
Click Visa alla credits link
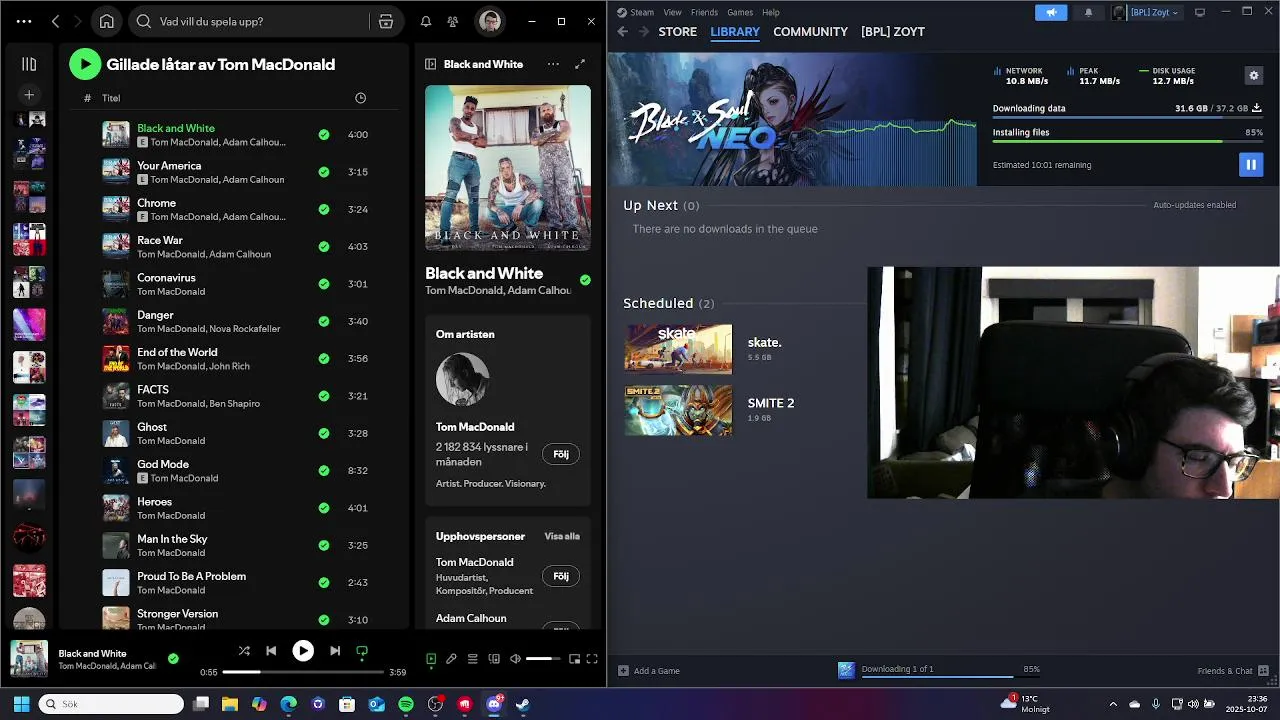pyautogui.click(x=562, y=536)
